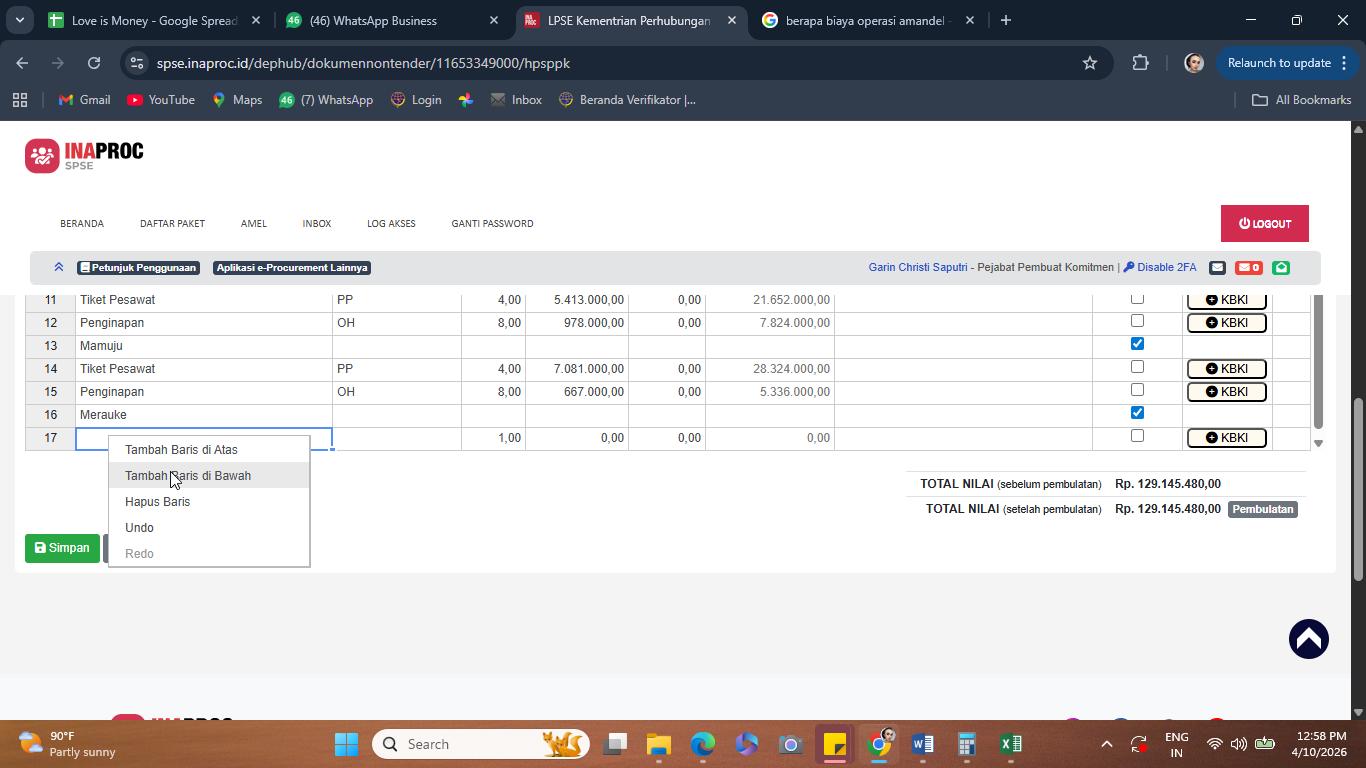Click the scroll-to-top round arrow icon
The height and width of the screenshot is (768, 1366).
(1308, 639)
